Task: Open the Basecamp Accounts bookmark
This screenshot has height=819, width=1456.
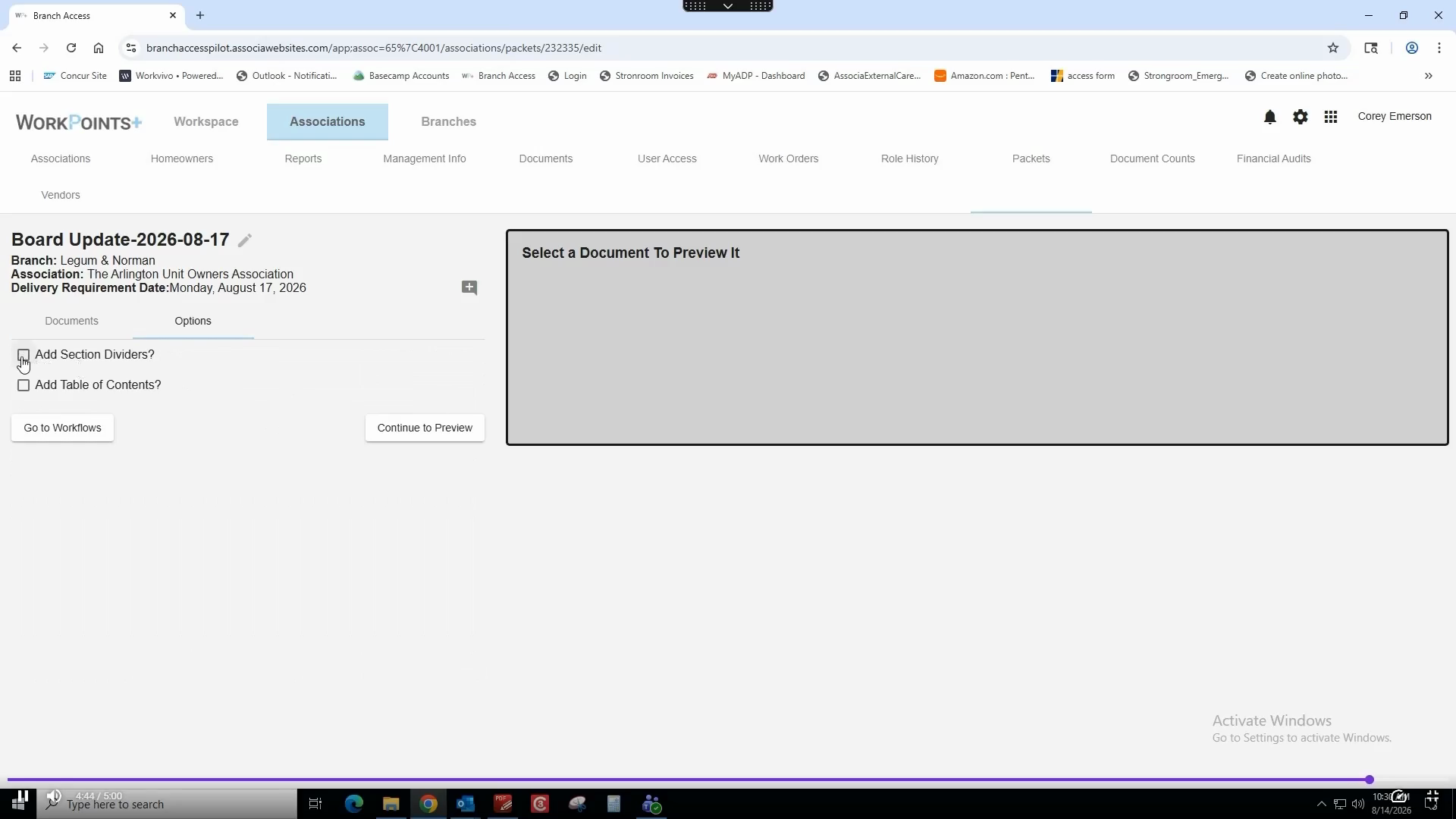Action: click(401, 76)
